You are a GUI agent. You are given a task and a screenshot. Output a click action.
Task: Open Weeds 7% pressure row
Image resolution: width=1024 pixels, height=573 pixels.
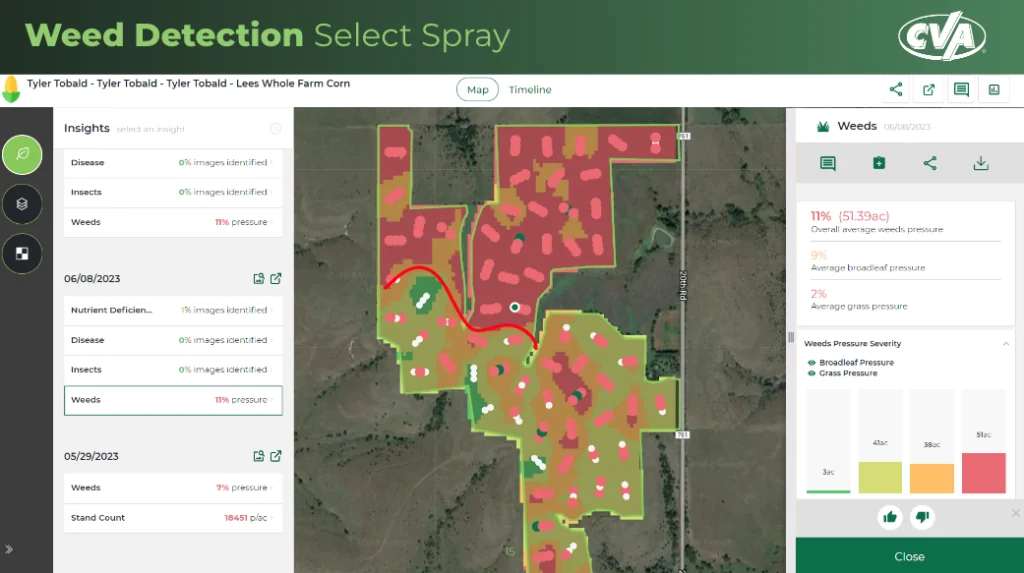click(173, 488)
